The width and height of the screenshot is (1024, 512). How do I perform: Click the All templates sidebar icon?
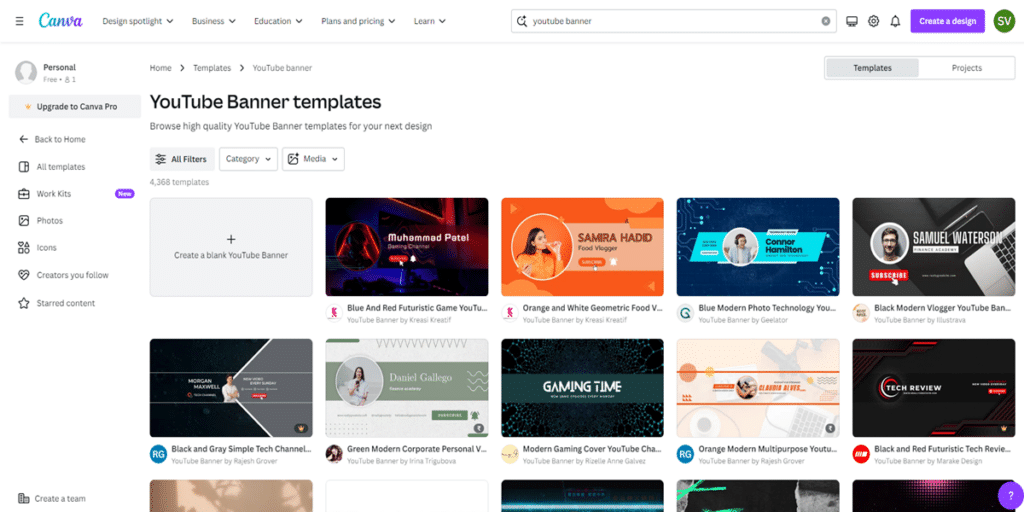(x=24, y=167)
